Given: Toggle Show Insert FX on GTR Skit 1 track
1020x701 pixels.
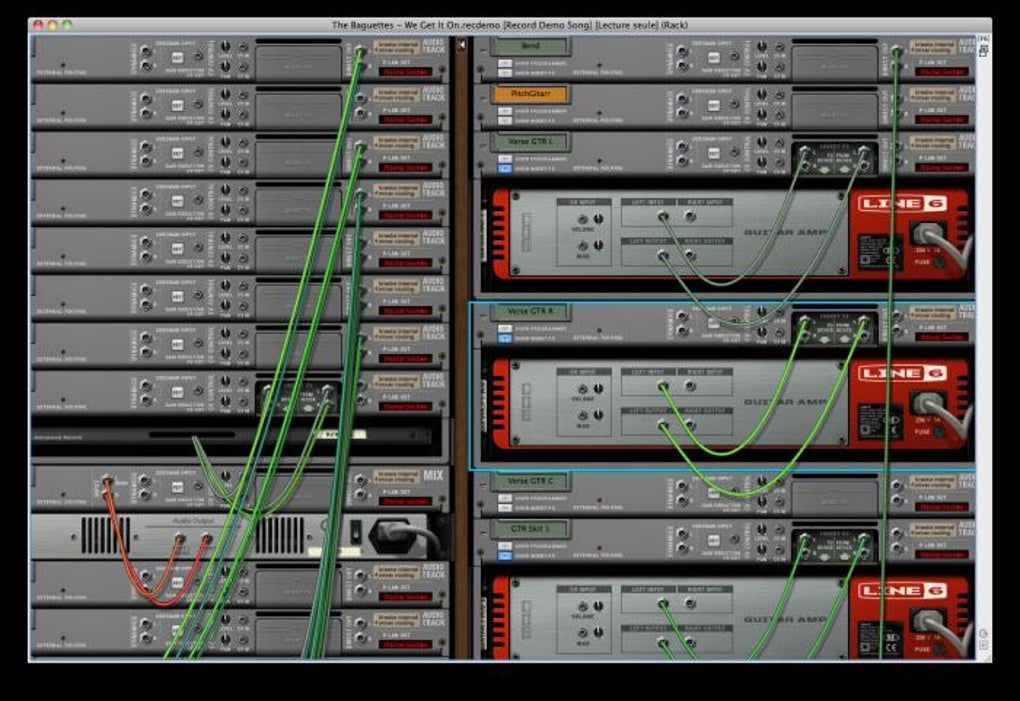Looking at the screenshot, I should (505, 556).
